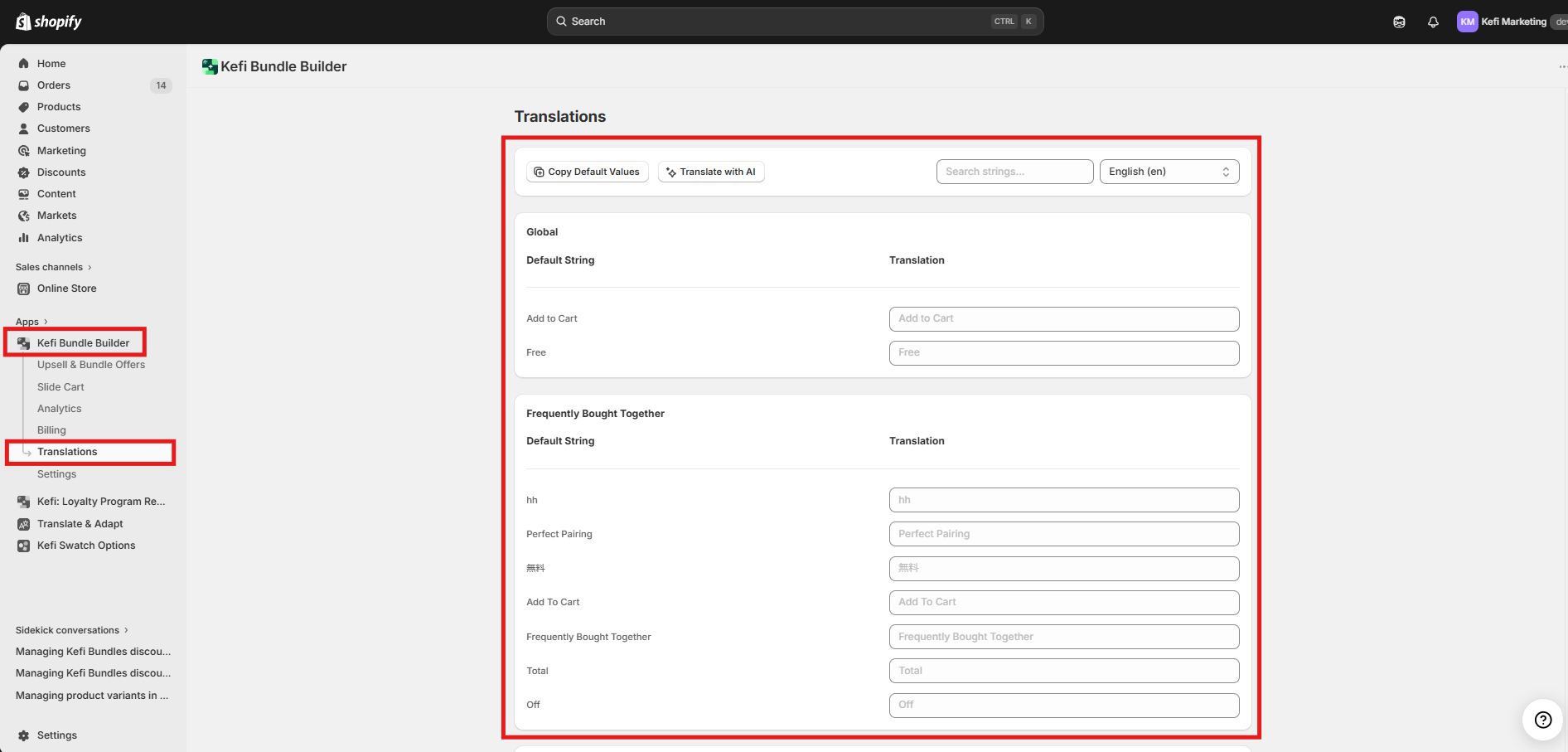
Task: Expand Sidekick conversations list
Action: (x=72, y=630)
